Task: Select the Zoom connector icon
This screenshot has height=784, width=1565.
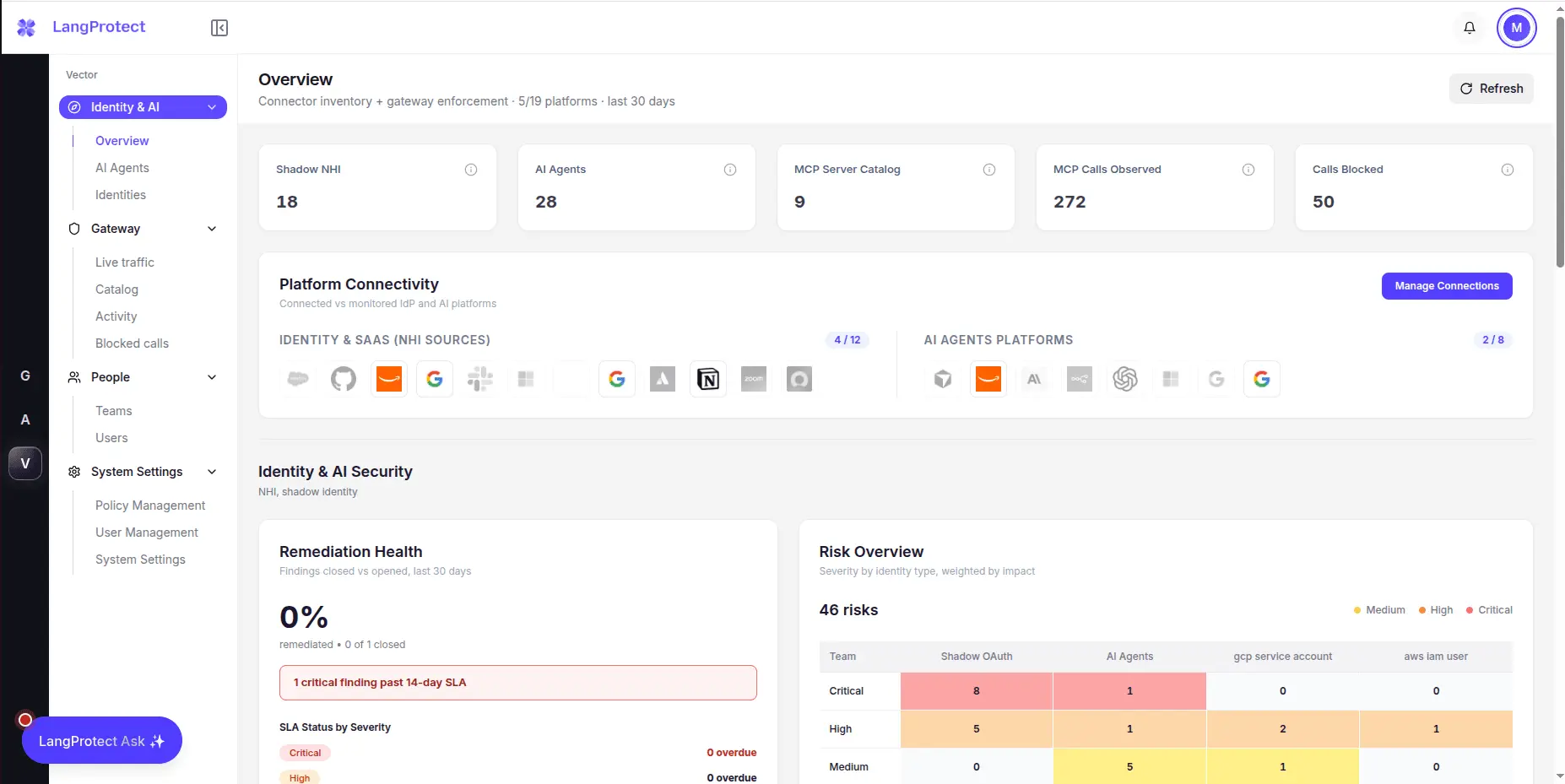Action: pyautogui.click(x=754, y=379)
